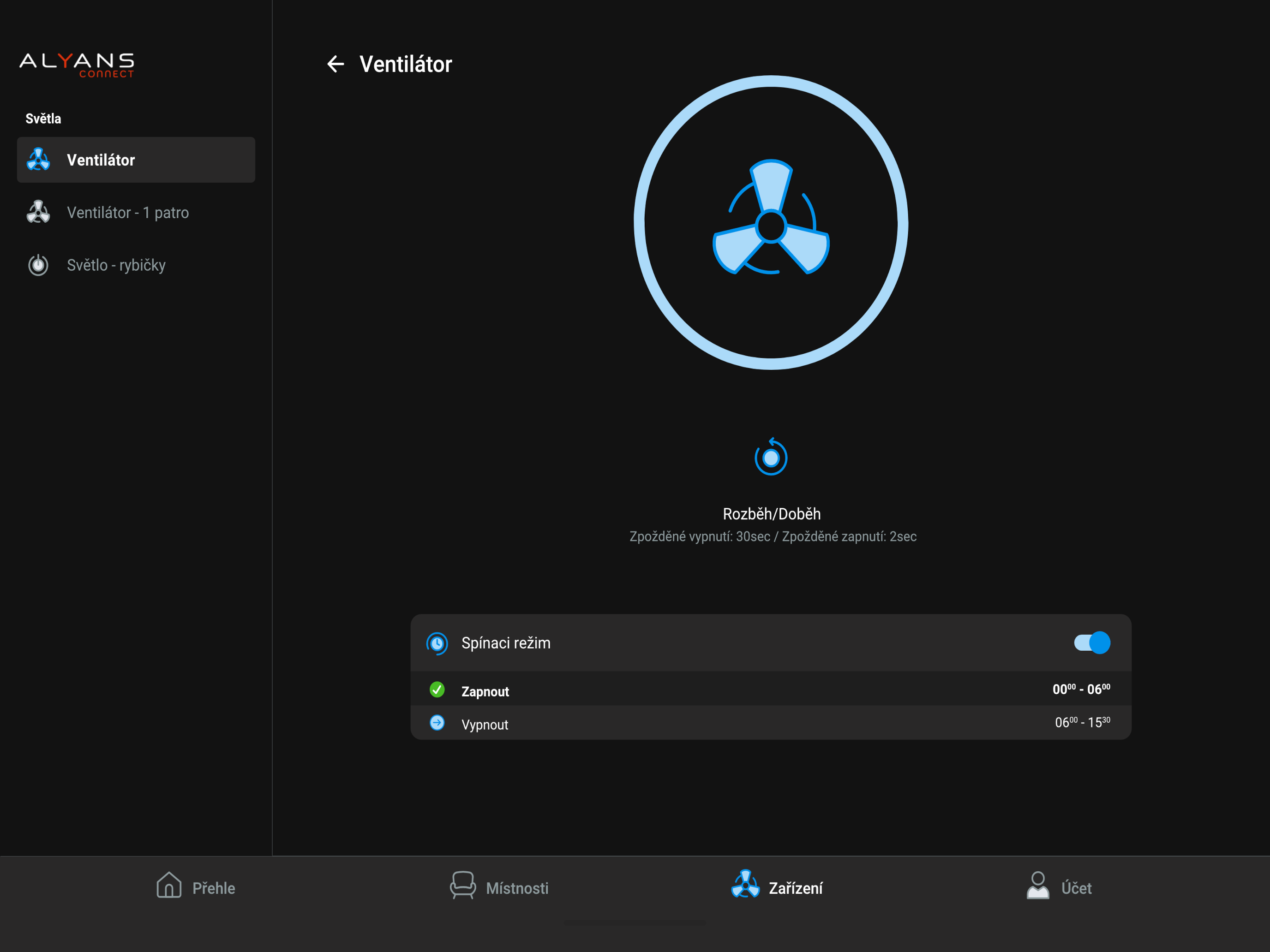Click the person icon for Účet
This screenshot has height=952, width=1270.
tap(1037, 886)
